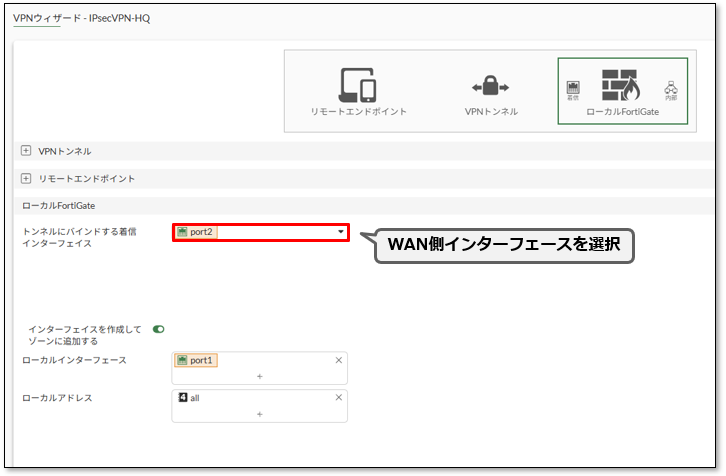
Task: Remove 'all' from local address
Action: pyautogui.click(x=338, y=397)
